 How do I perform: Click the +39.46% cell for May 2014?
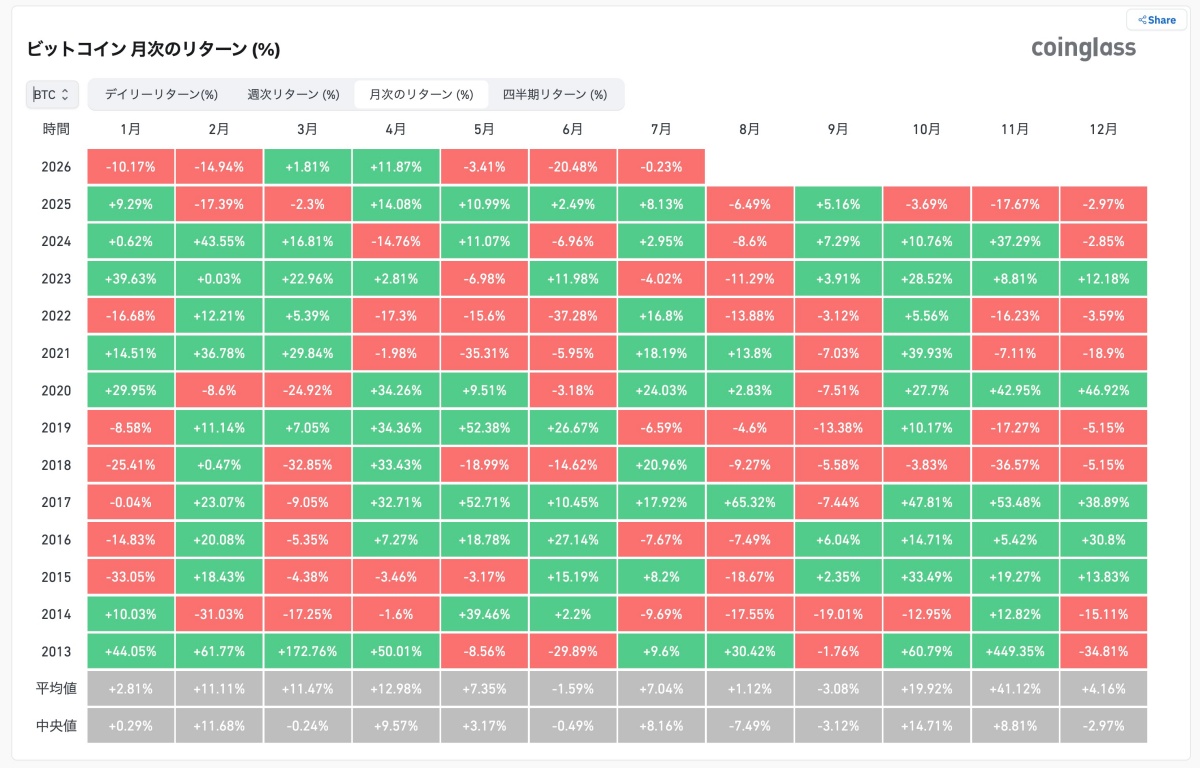484,614
